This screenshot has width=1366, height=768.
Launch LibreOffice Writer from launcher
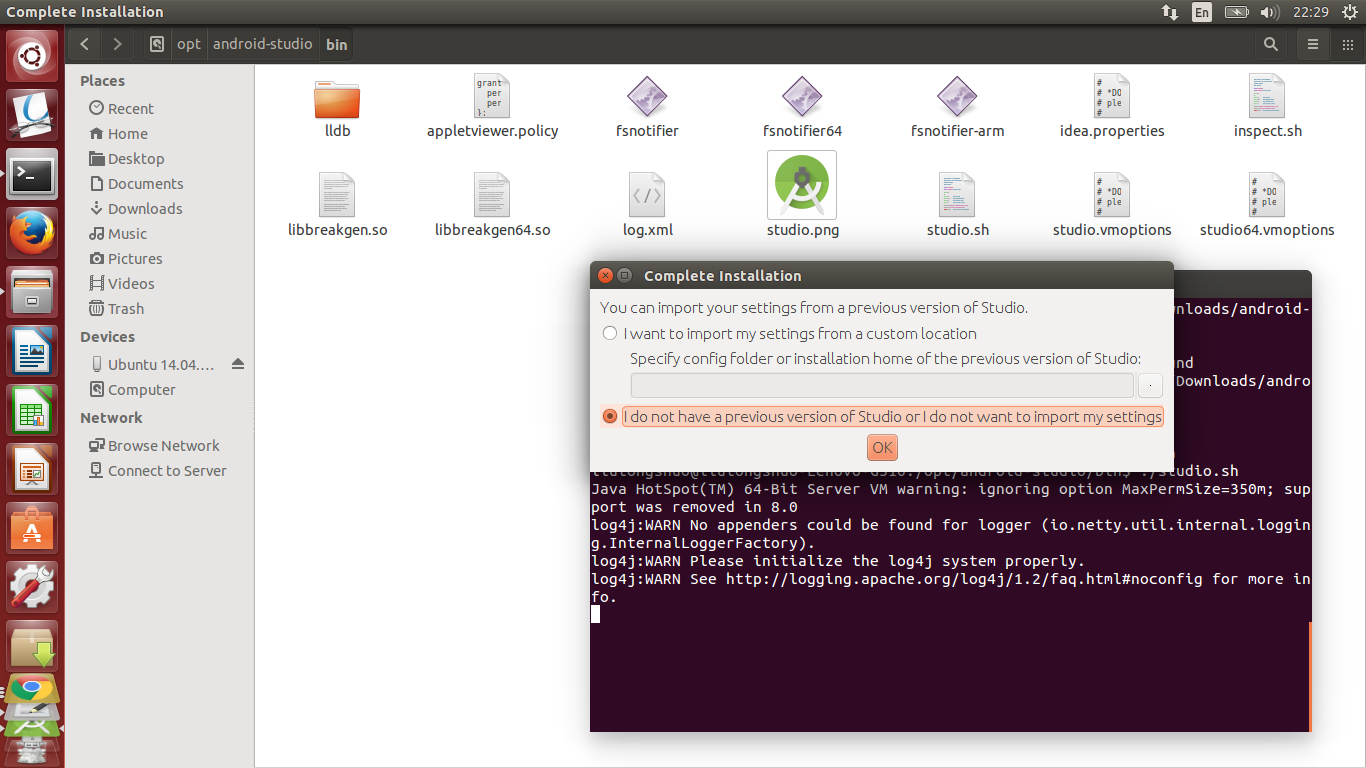tap(32, 351)
